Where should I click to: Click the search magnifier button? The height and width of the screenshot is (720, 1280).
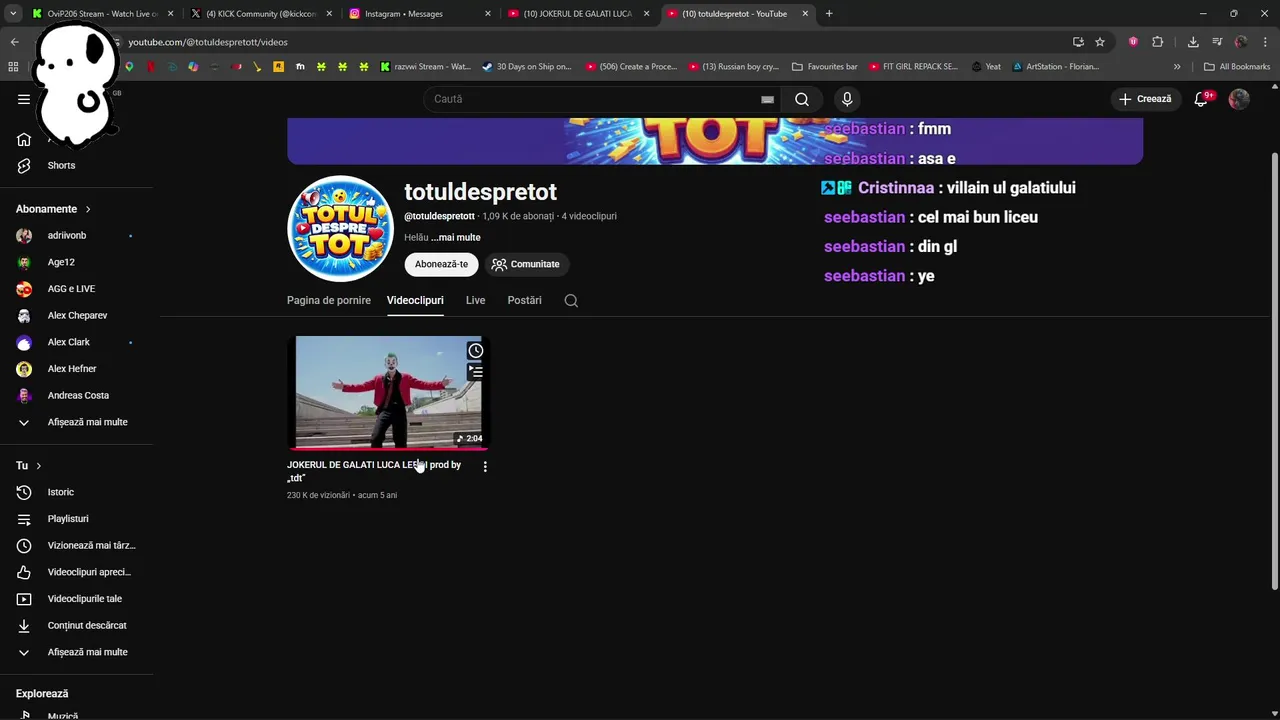(x=802, y=99)
